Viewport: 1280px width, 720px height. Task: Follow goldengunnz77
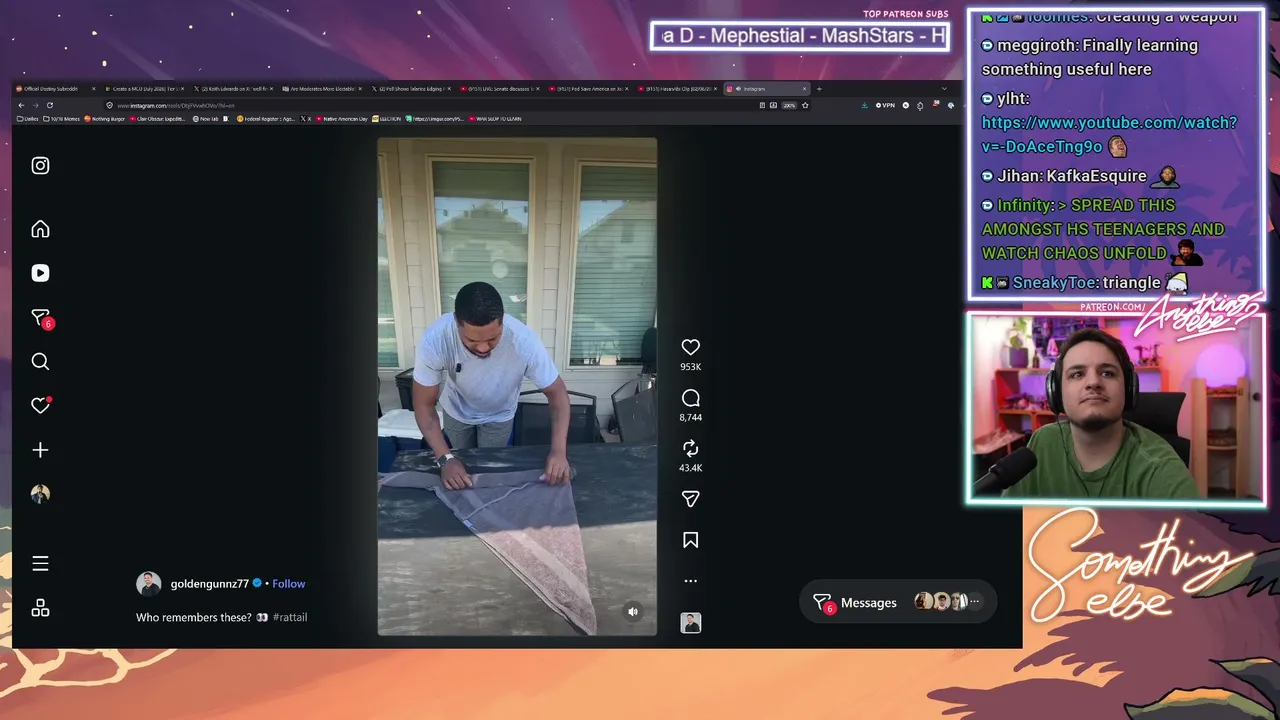[x=289, y=584]
